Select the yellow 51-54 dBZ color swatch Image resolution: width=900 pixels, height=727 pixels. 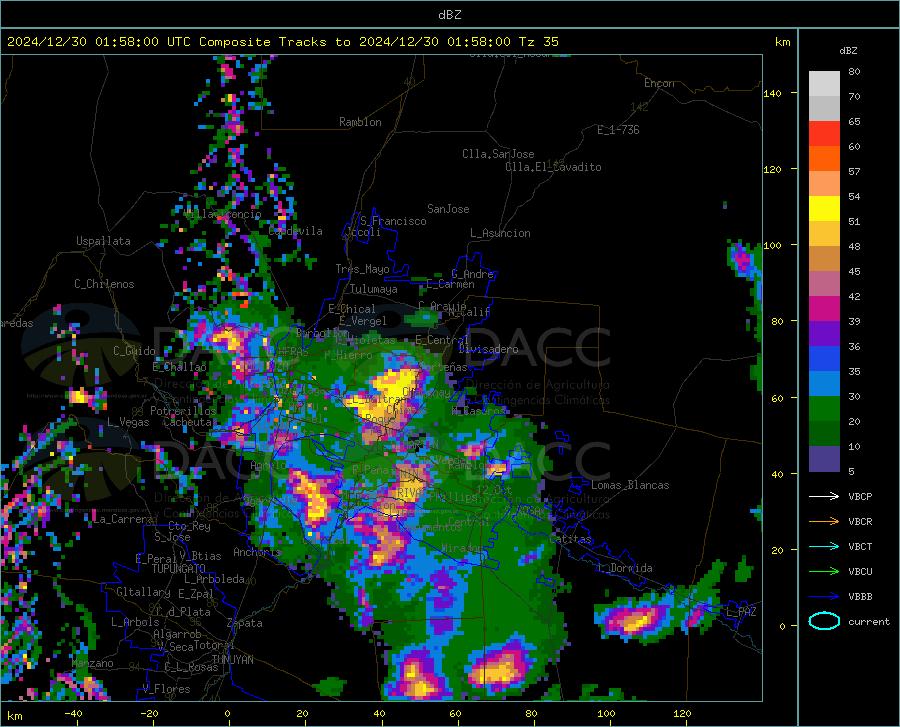[x=824, y=209]
